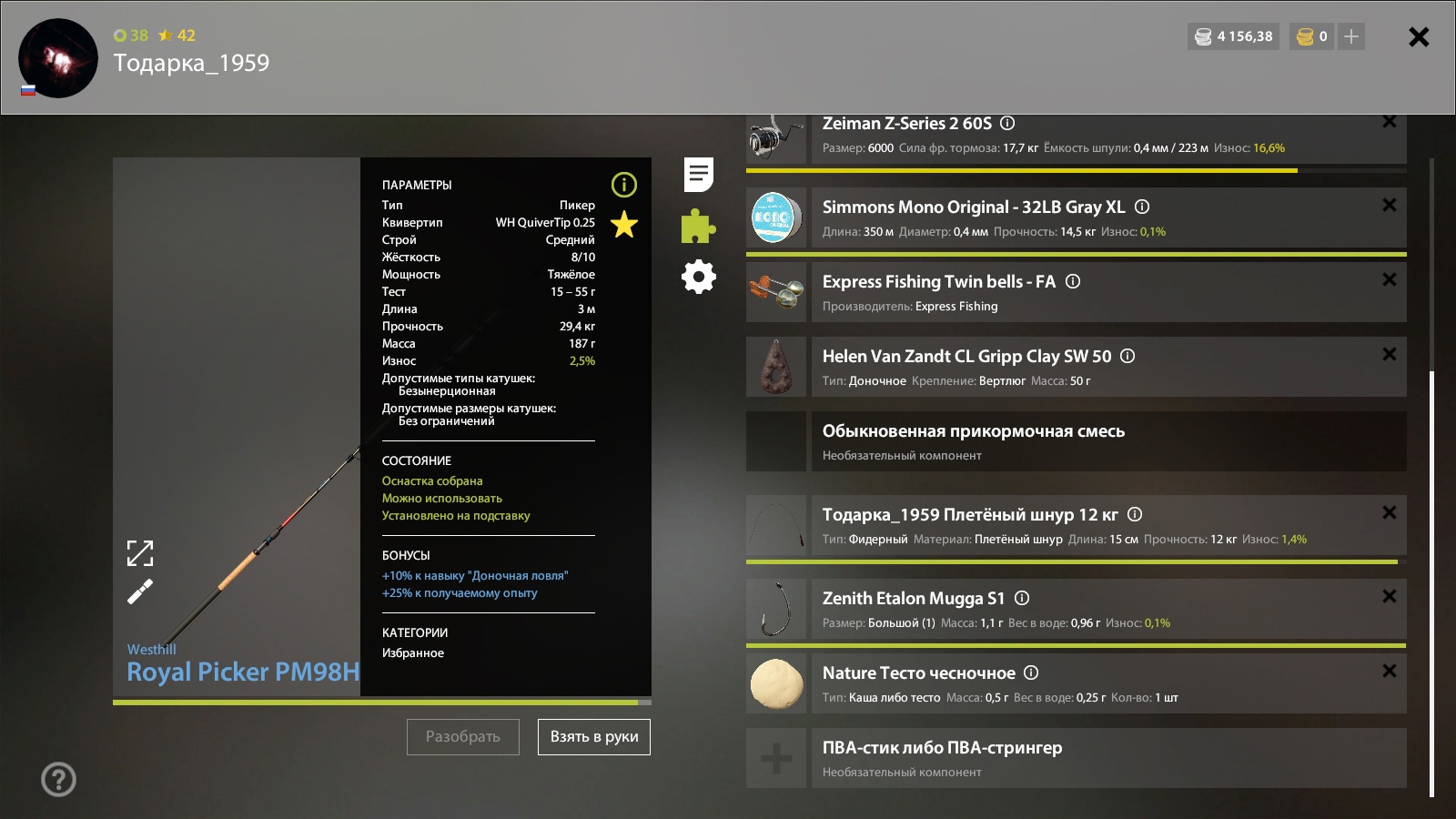Remove Simmons Mono Original line from rig
1456x819 pixels.
1389,206
